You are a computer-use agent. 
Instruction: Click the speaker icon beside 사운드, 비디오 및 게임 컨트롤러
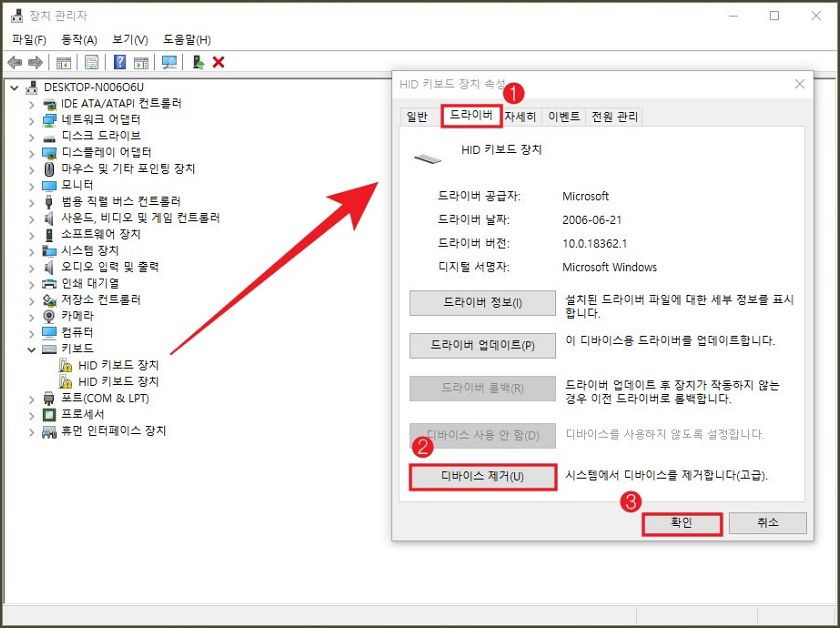[x=49, y=219]
